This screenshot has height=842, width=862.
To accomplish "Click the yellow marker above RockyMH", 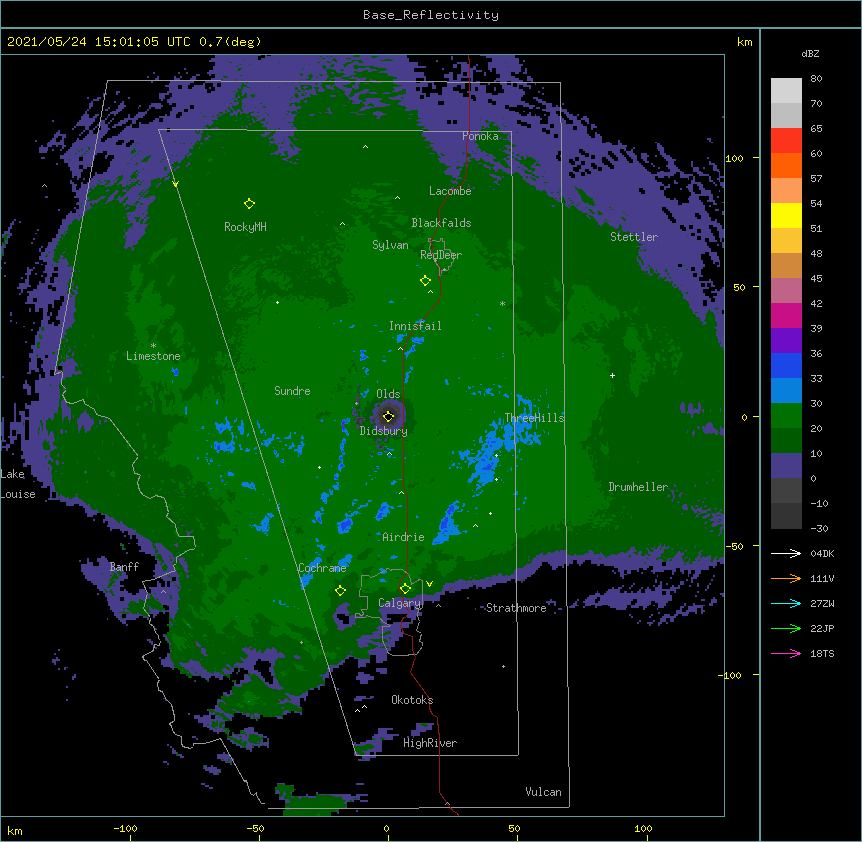I will coord(249,204).
